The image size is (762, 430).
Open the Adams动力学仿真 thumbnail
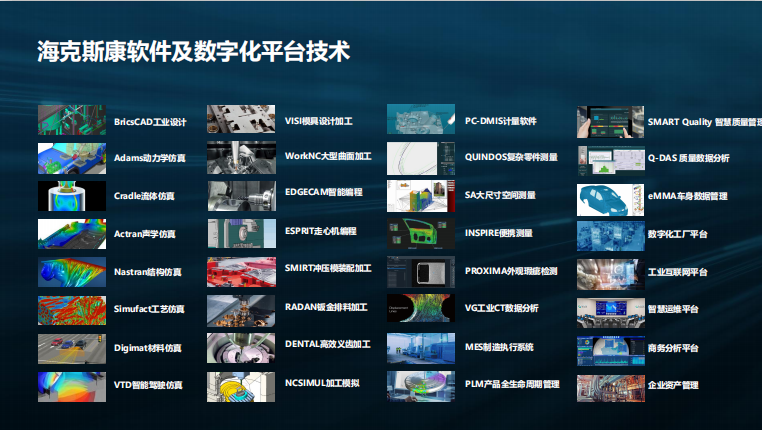click(x=72, y=158)
